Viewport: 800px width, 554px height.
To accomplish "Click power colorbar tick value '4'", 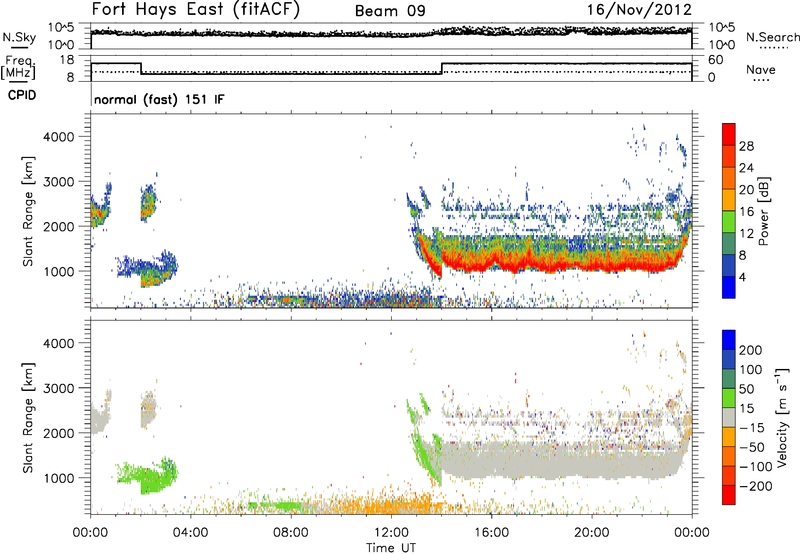I will [x=742, y=277].
